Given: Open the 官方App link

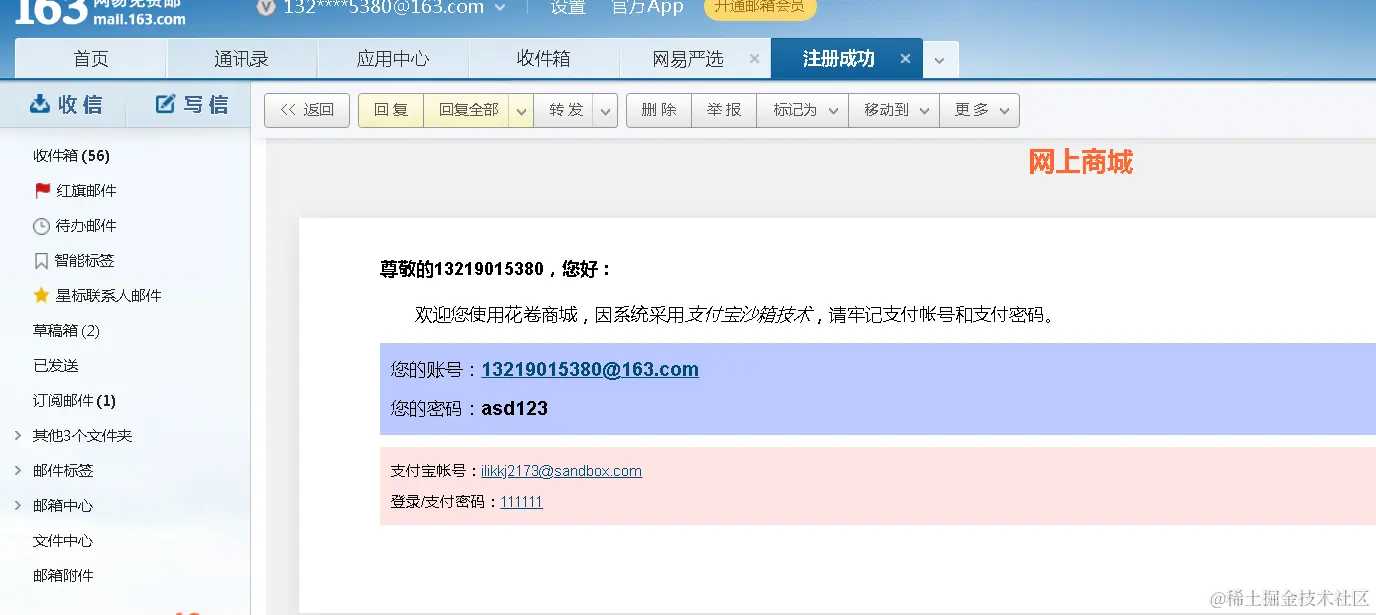Looking at the screenshot, I should 647,7.
